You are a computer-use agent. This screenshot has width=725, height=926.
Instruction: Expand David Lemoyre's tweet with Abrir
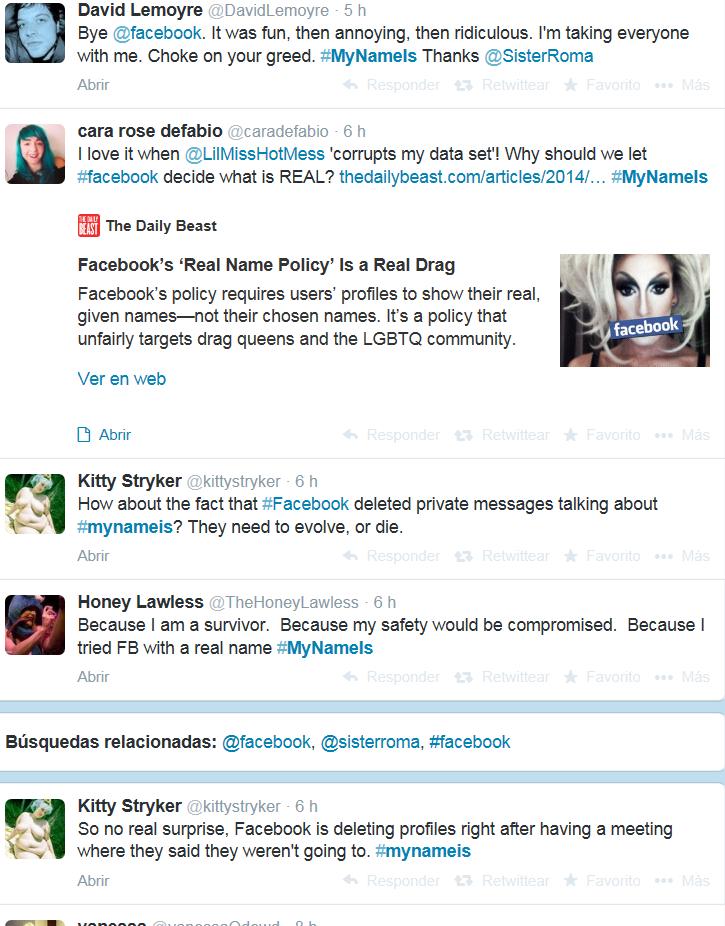click(x=93, y=85)
